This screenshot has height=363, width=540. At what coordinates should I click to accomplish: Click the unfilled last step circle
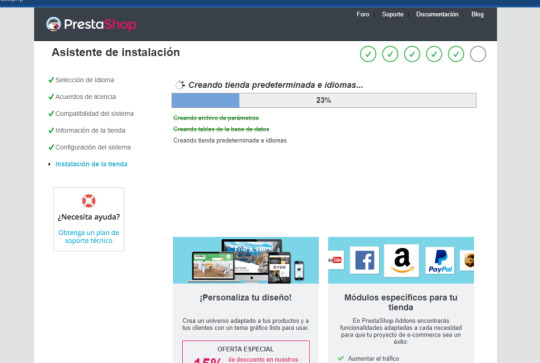coord(478,54)
